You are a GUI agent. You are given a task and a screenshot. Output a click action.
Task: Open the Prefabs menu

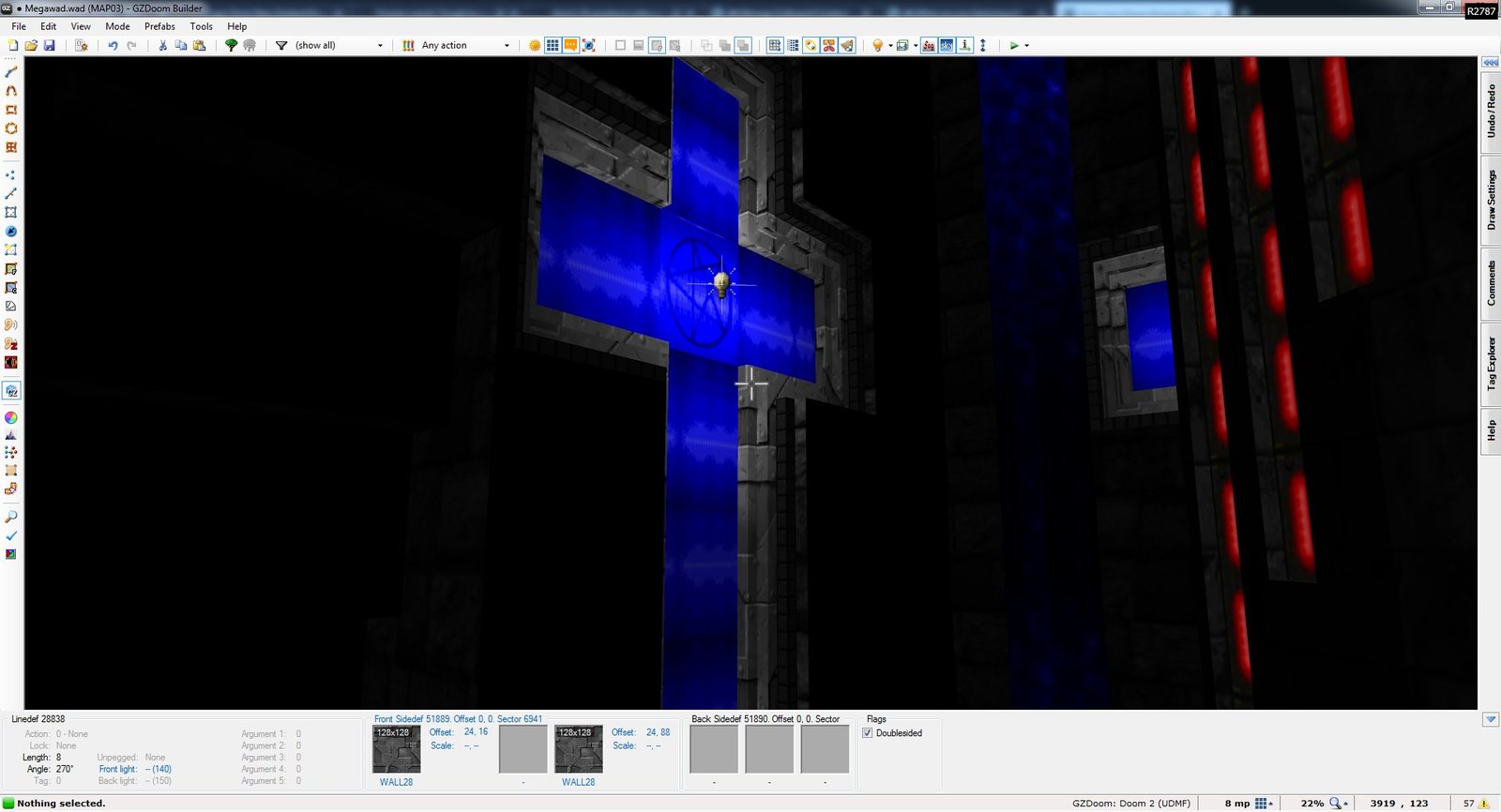click(159, 26)
